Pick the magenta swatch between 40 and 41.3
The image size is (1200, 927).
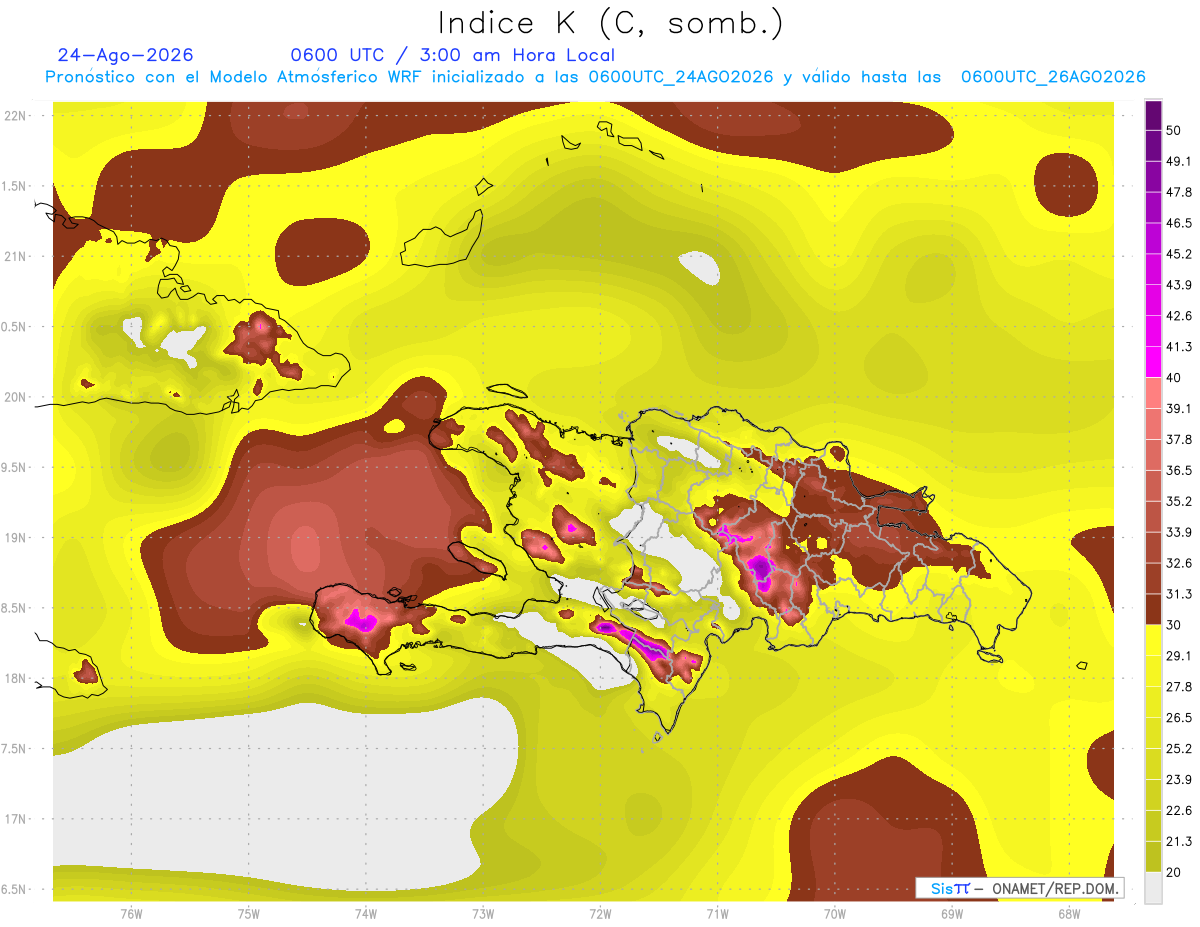pyautogui.click(x=1153, y=362)
